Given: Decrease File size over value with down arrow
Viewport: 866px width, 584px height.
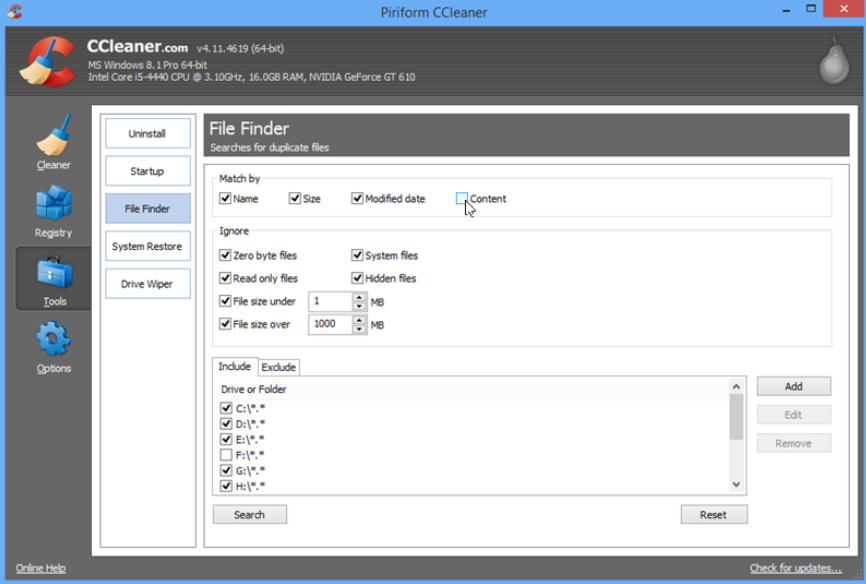Looking at the screenshot, I should pyautogui.click(x=360, y=329).
